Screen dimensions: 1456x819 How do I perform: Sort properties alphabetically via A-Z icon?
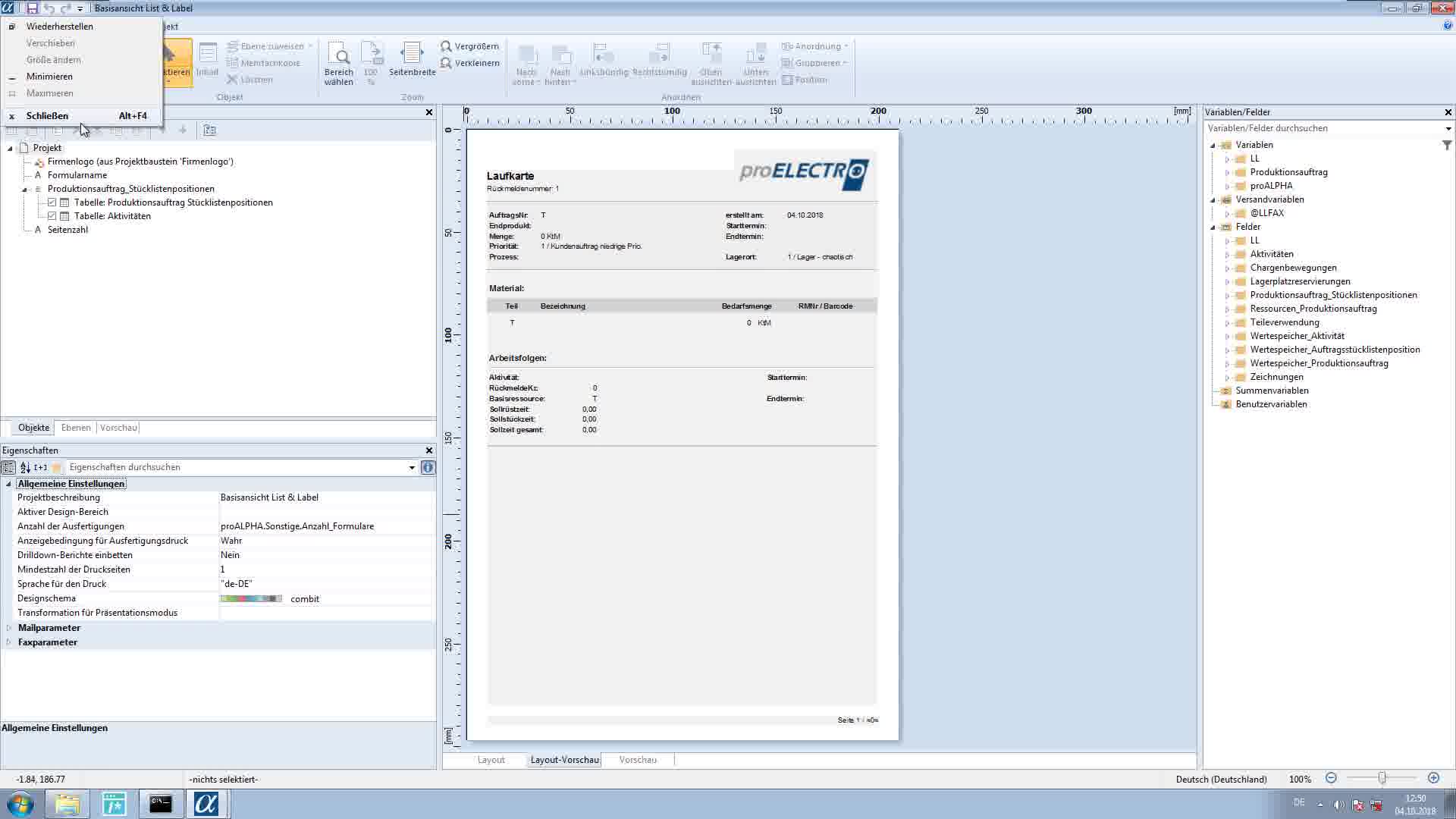pos(25,468)
